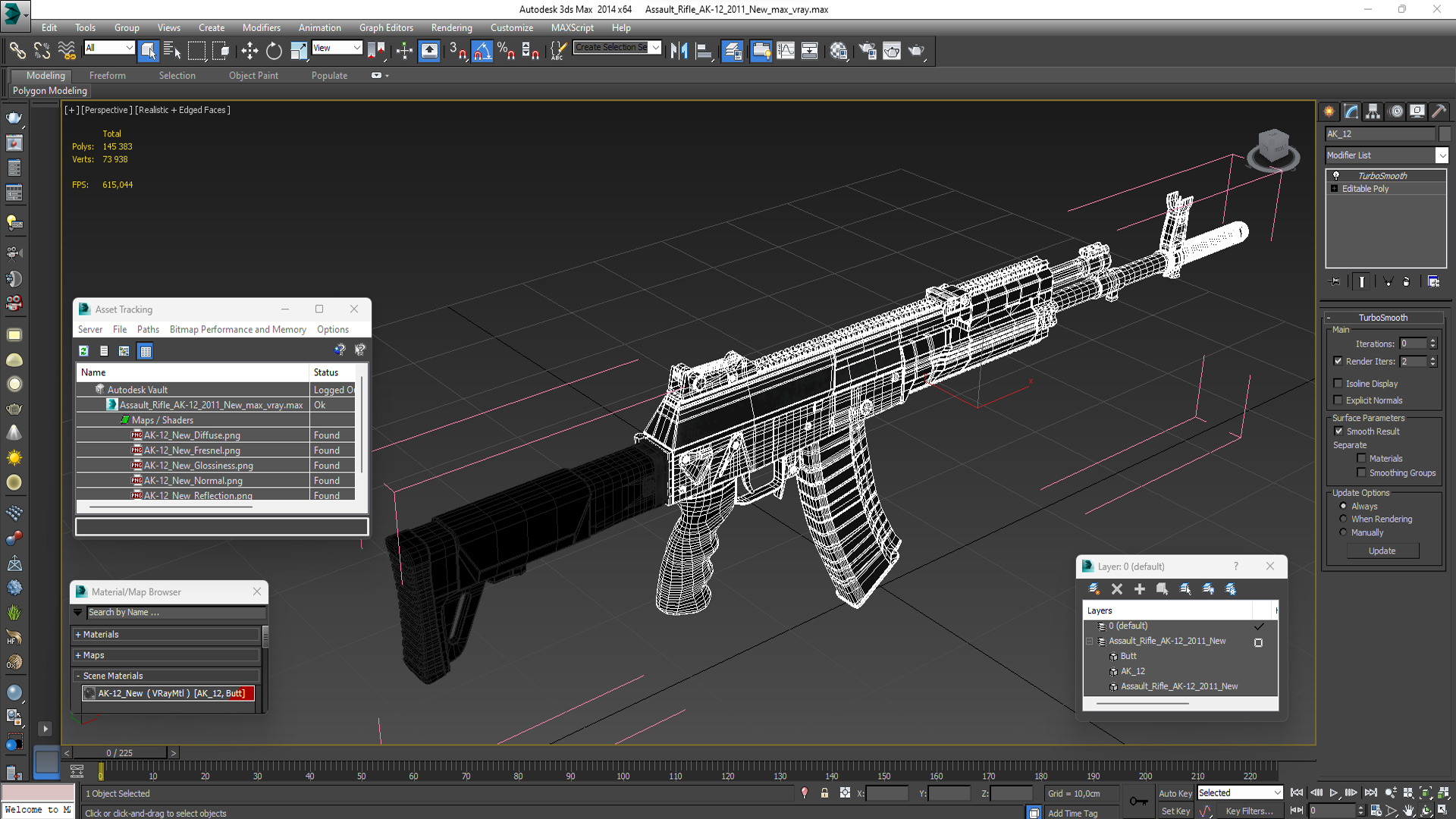Toggle TurboSmooth modifier lightbulb visibility
Screen dimensions: 1456x819
1336,175
